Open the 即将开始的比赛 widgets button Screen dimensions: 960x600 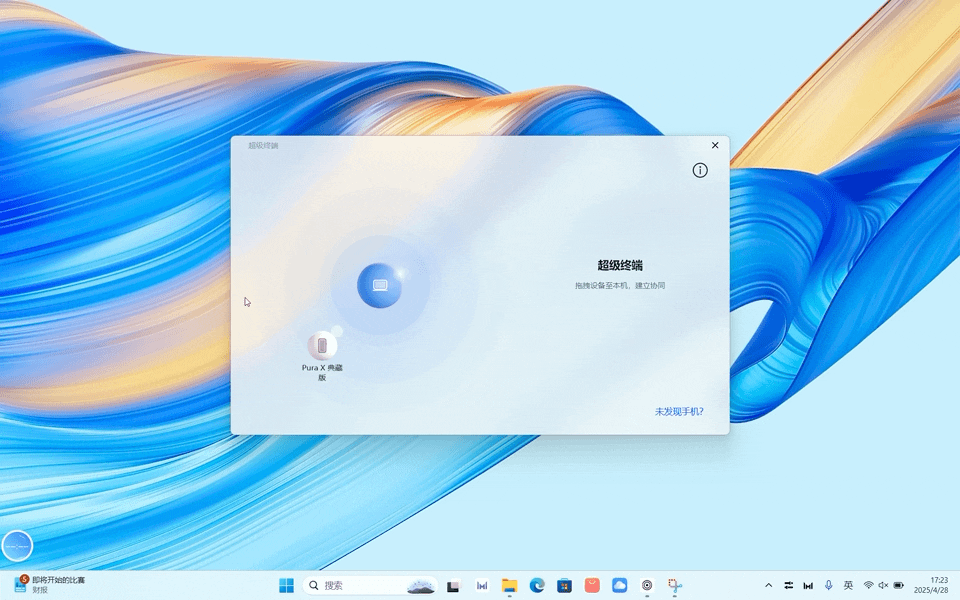(x=50, y=585)
